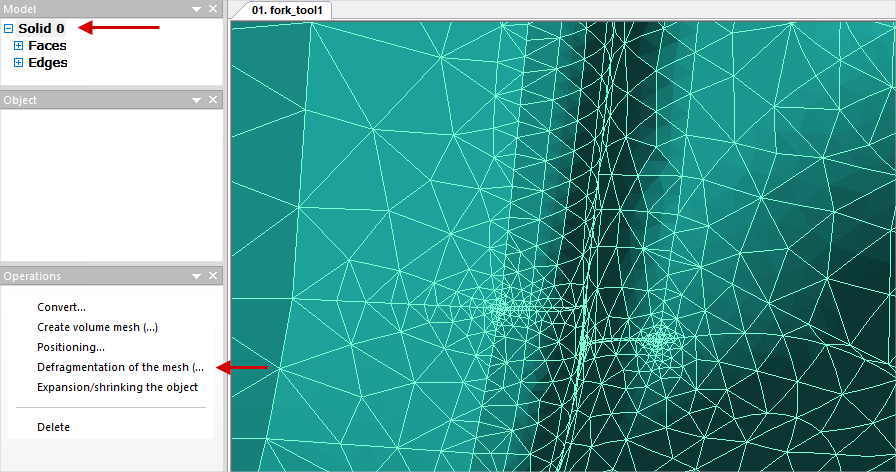Image resolution: width=896 pixels, height=472 pixels.
Task: Close the Operations panel
Action: 213,276
